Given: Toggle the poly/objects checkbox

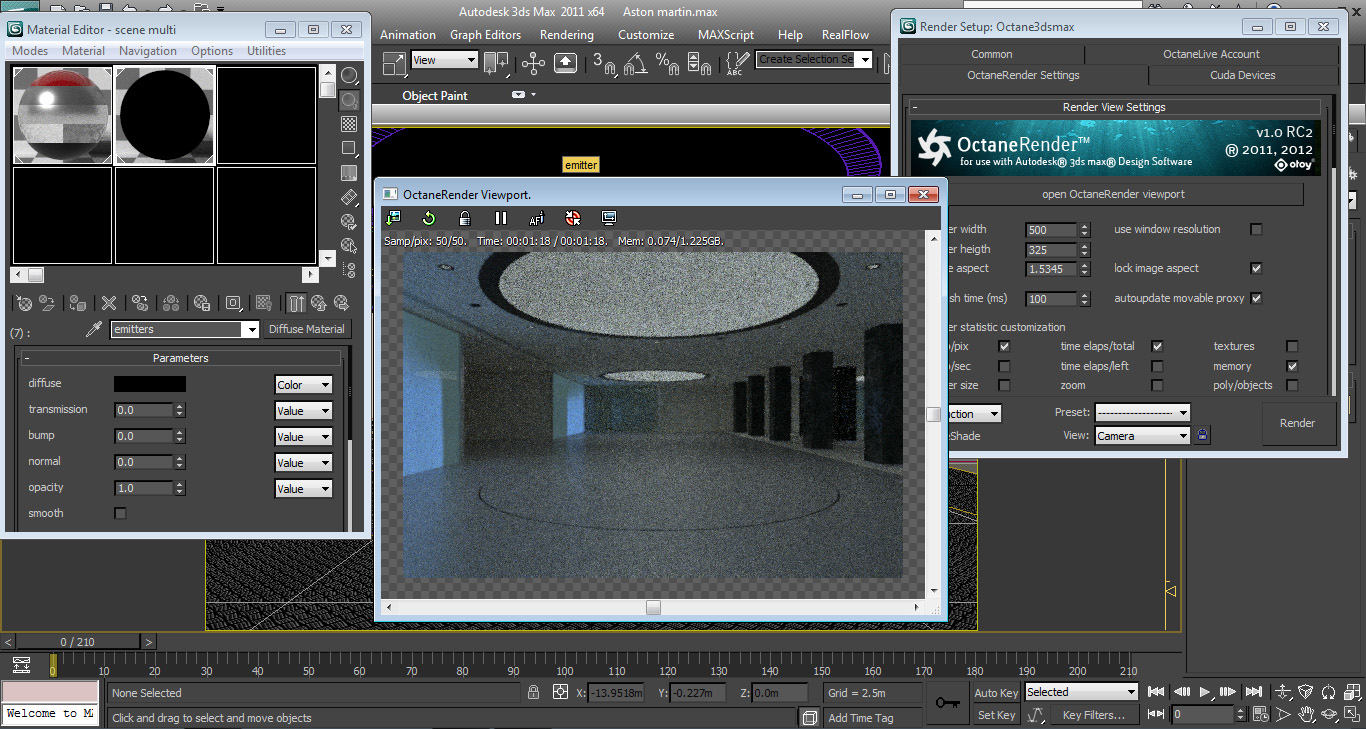Looking at the screenshot, I should [1292, 385].
